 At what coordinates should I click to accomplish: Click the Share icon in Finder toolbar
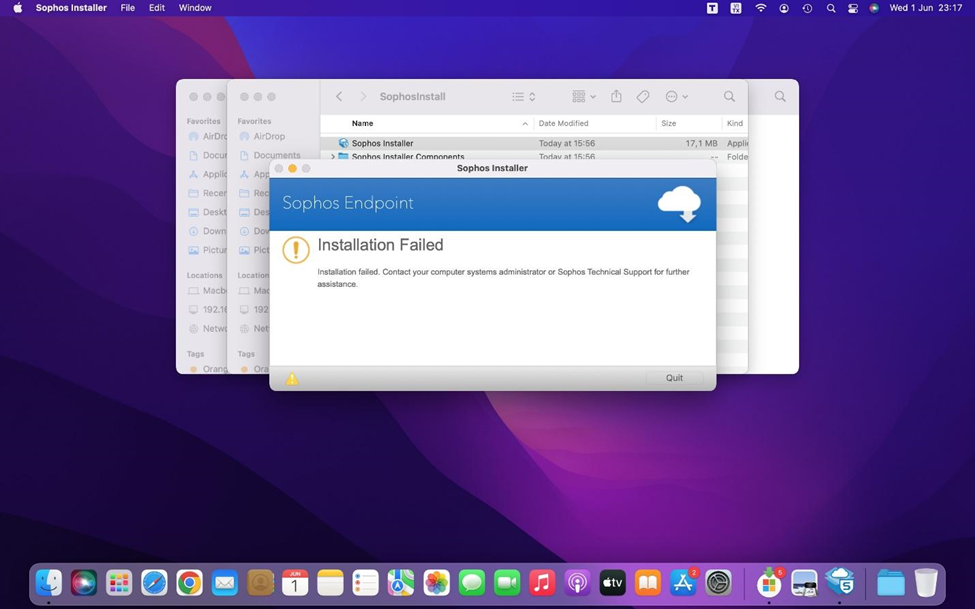(616, 96)
